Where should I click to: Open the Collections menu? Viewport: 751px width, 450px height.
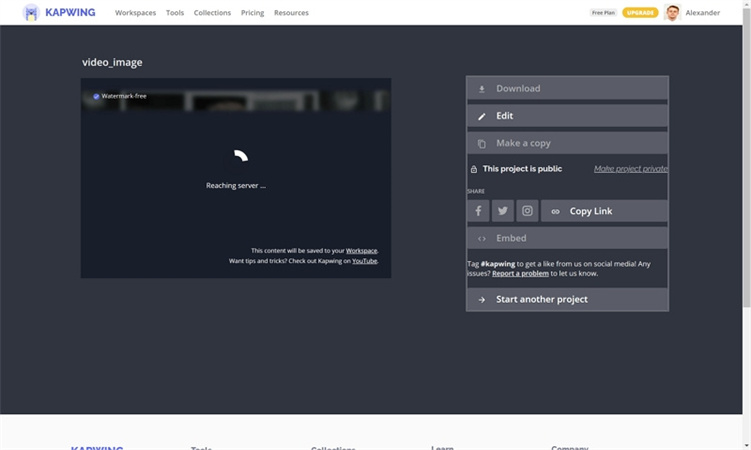(212, 13)
